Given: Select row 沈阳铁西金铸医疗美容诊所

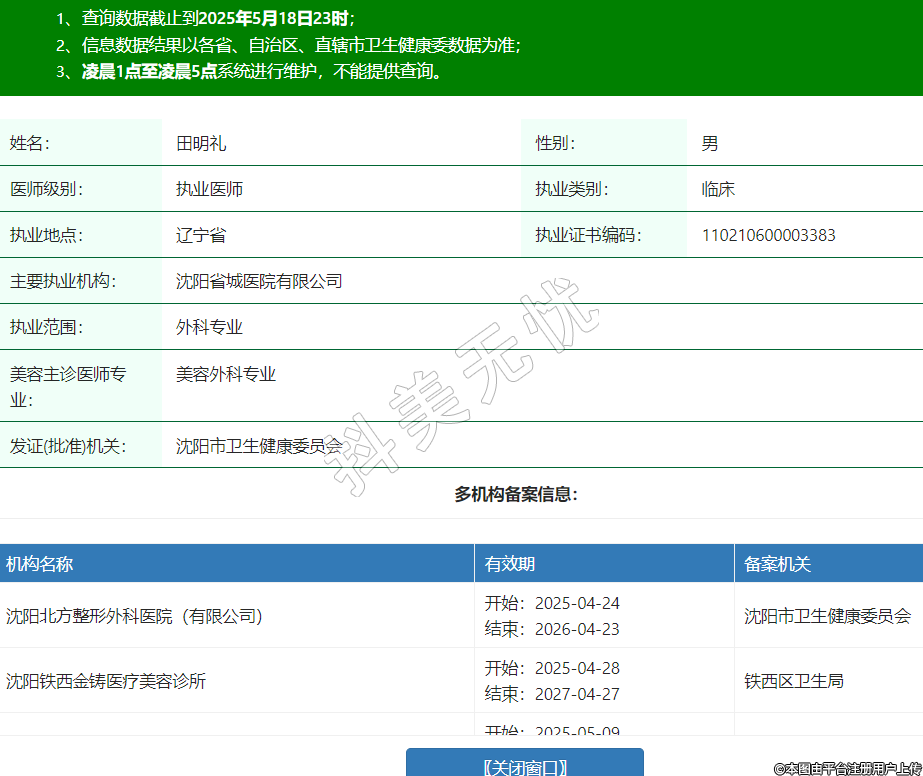Looking at the screenshot, I should pyautogui.click(x=106, y=681).
